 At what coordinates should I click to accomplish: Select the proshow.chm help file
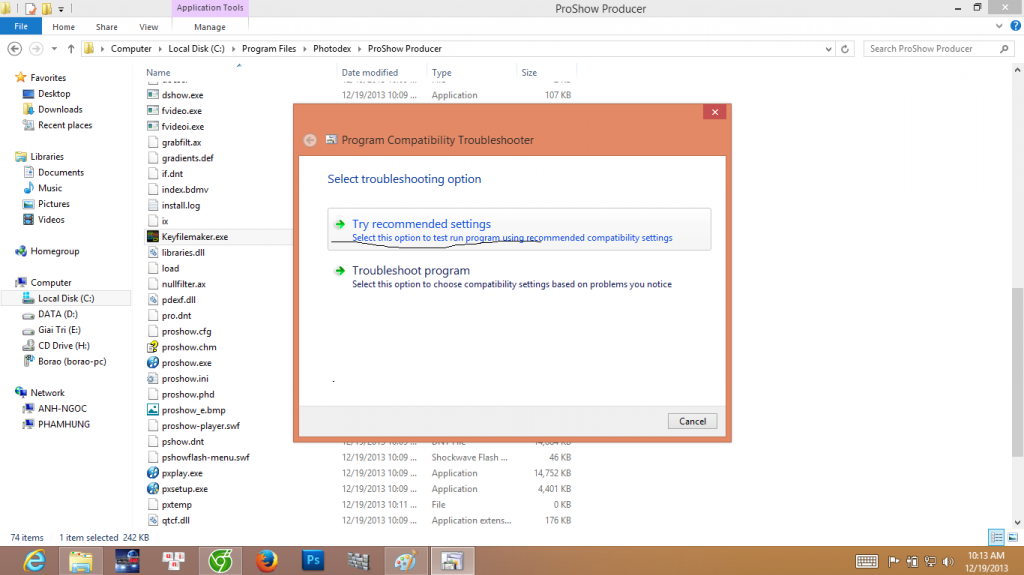tap(189, 347)
